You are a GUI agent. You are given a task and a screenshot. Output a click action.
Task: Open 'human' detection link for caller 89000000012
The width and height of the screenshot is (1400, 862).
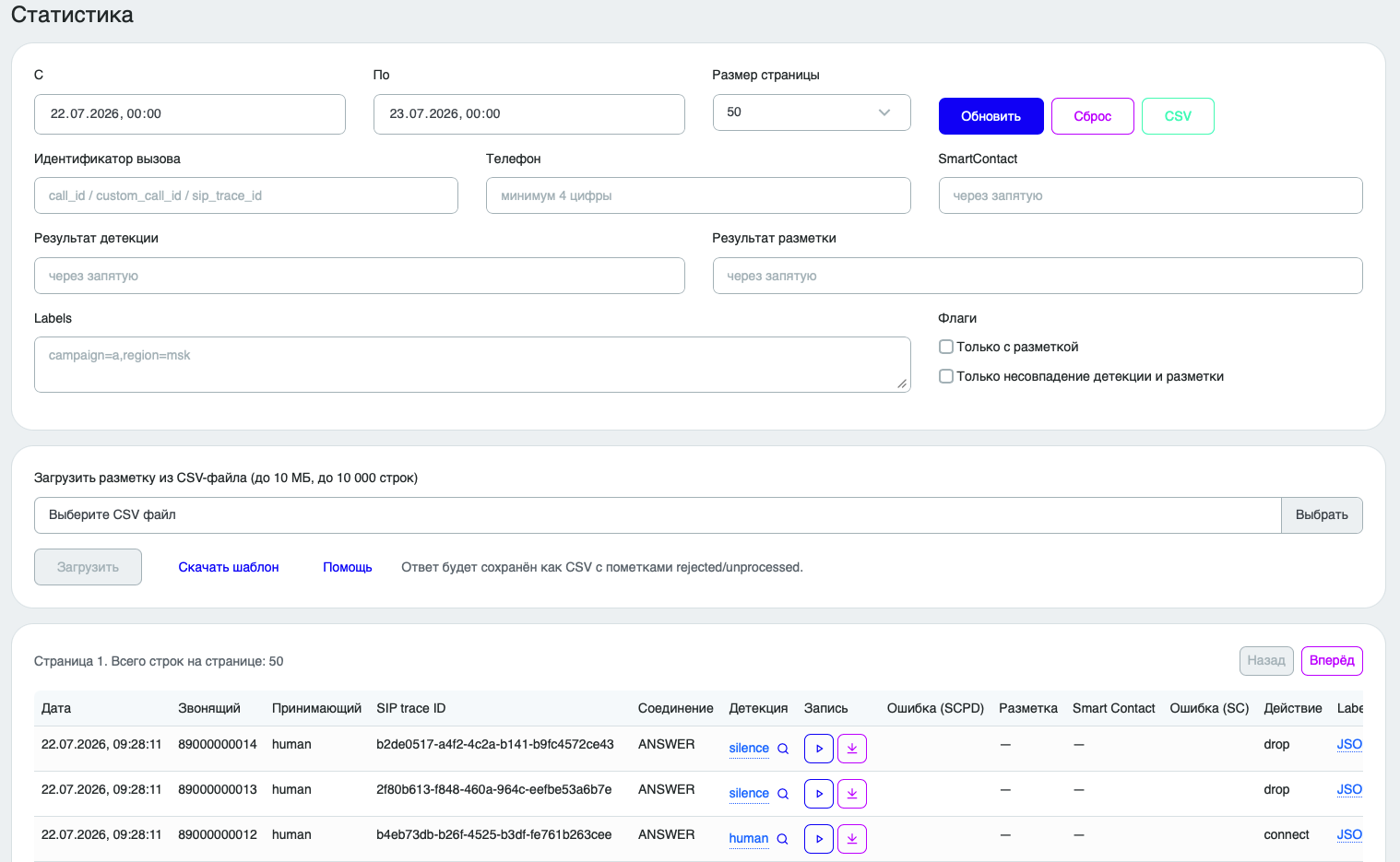pyautogui.click(x=748, y=839)
